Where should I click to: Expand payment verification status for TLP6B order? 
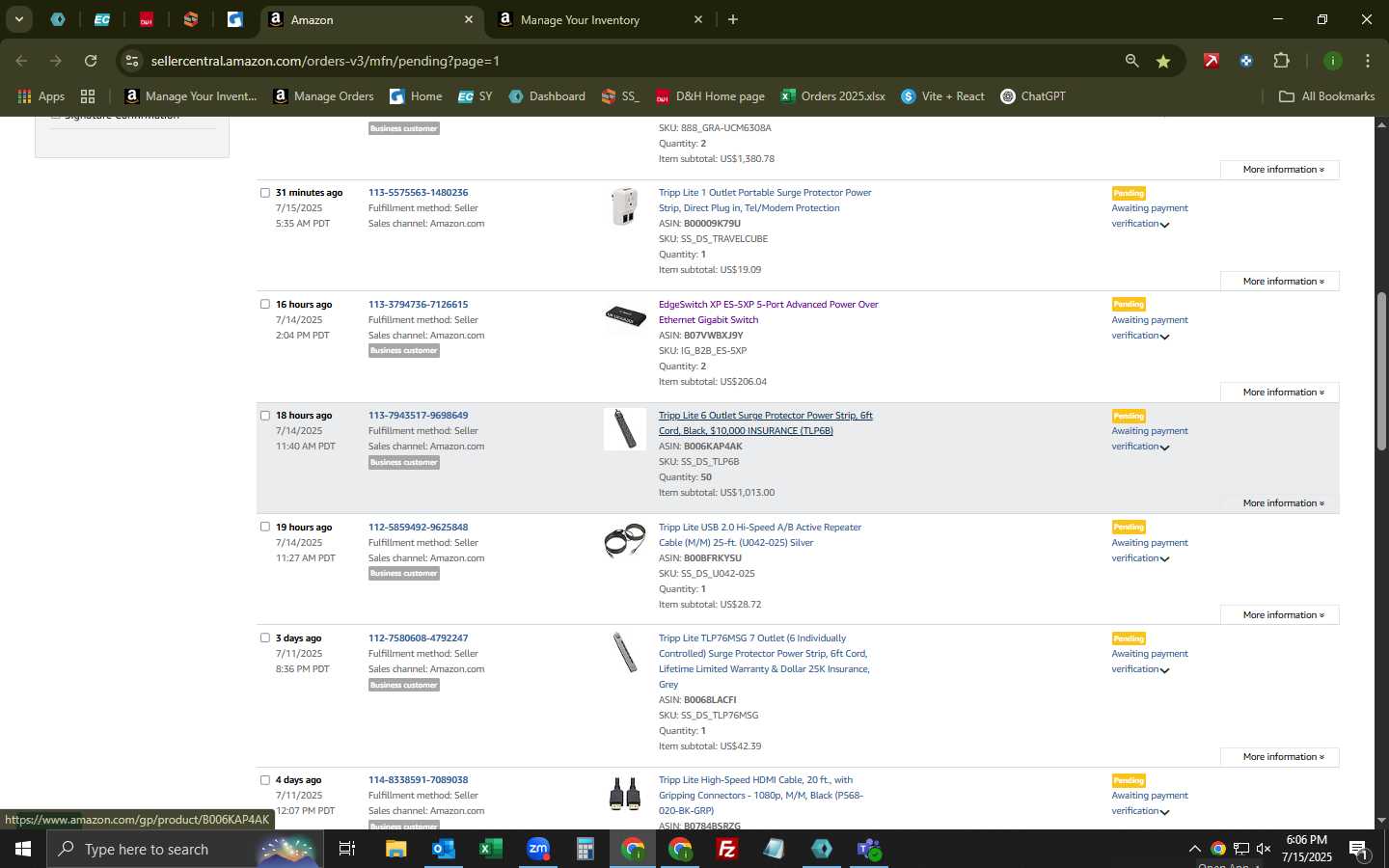(x=1164, y=448)
